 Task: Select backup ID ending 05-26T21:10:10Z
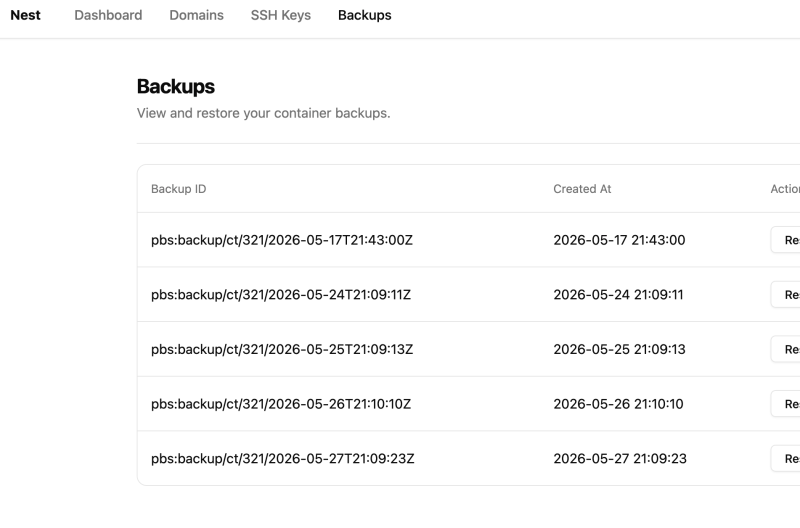(281, 404)
